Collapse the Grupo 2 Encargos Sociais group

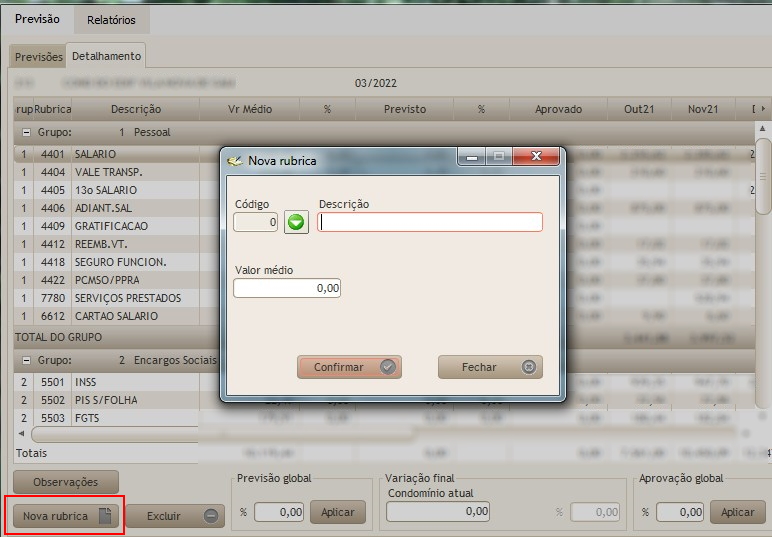(24, 360)
